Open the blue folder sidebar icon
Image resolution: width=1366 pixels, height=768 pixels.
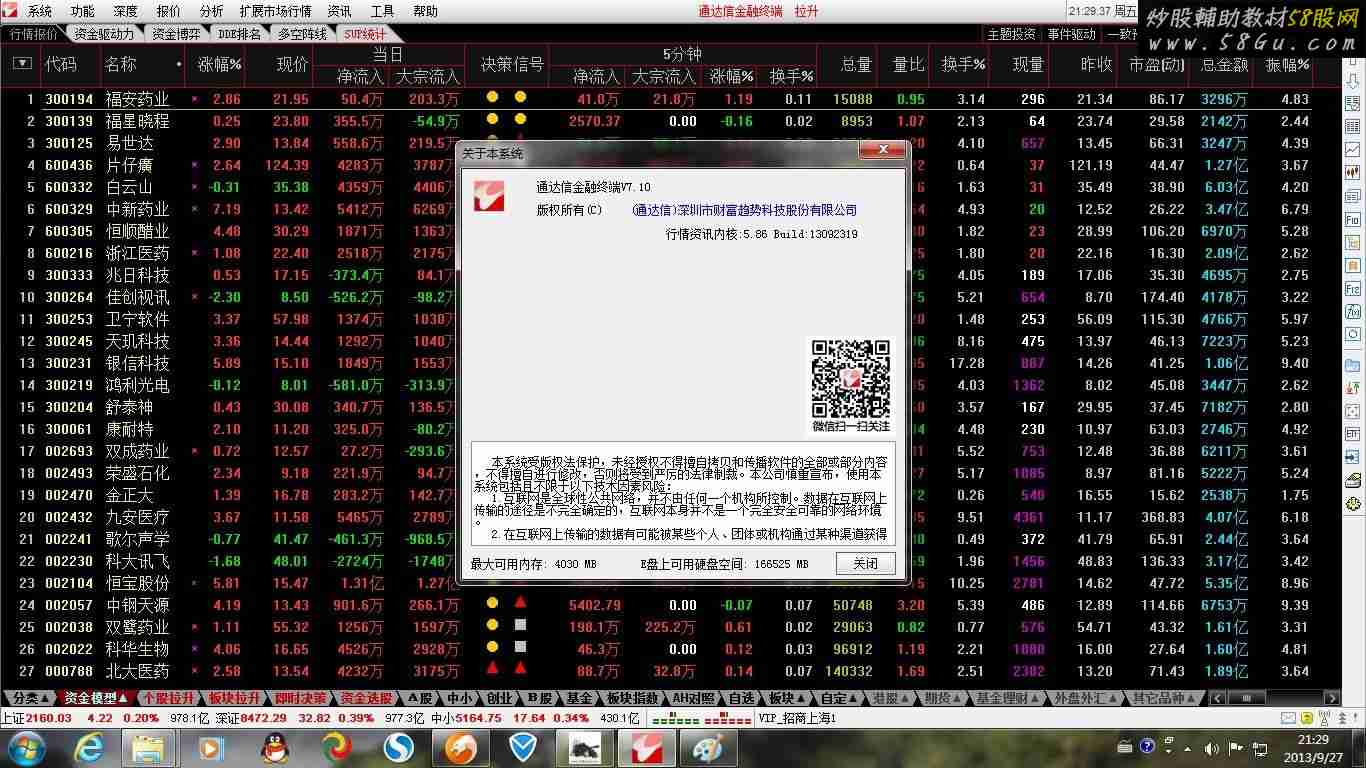(x=1352, y=365)
